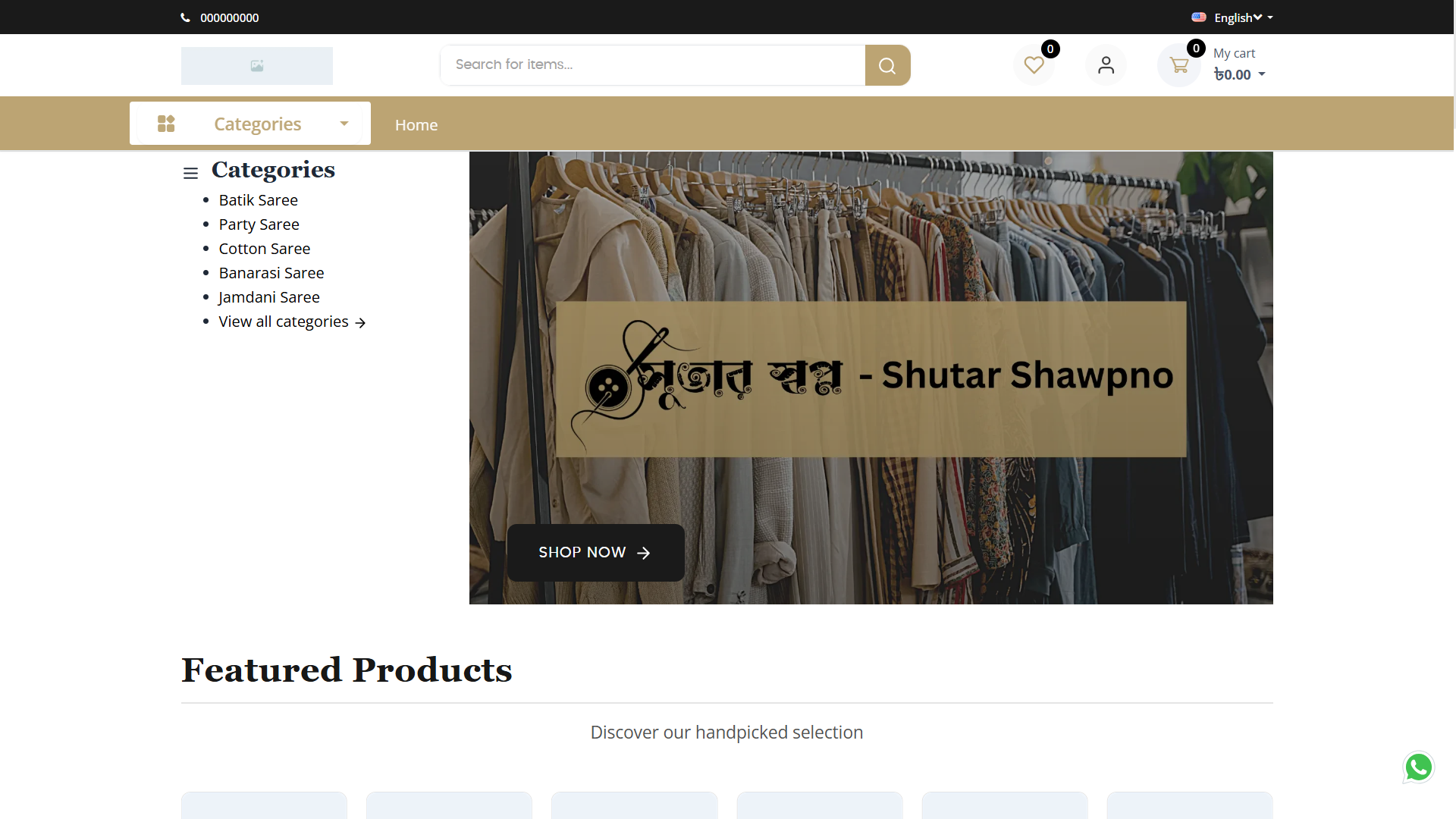
Task: Click the wishlist count badge
Action: (1050, 49)
